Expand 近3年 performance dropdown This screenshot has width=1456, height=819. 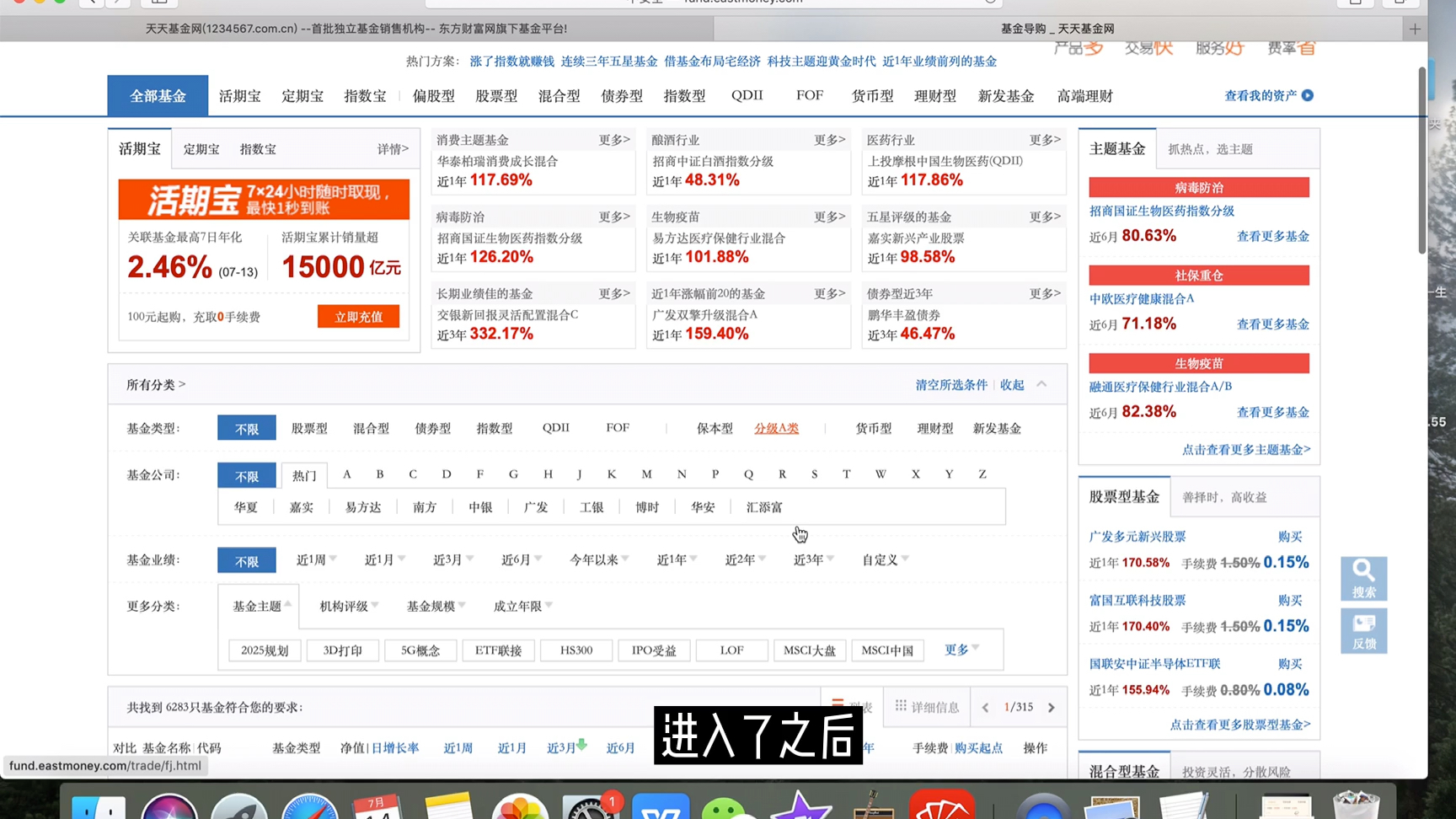813,559
